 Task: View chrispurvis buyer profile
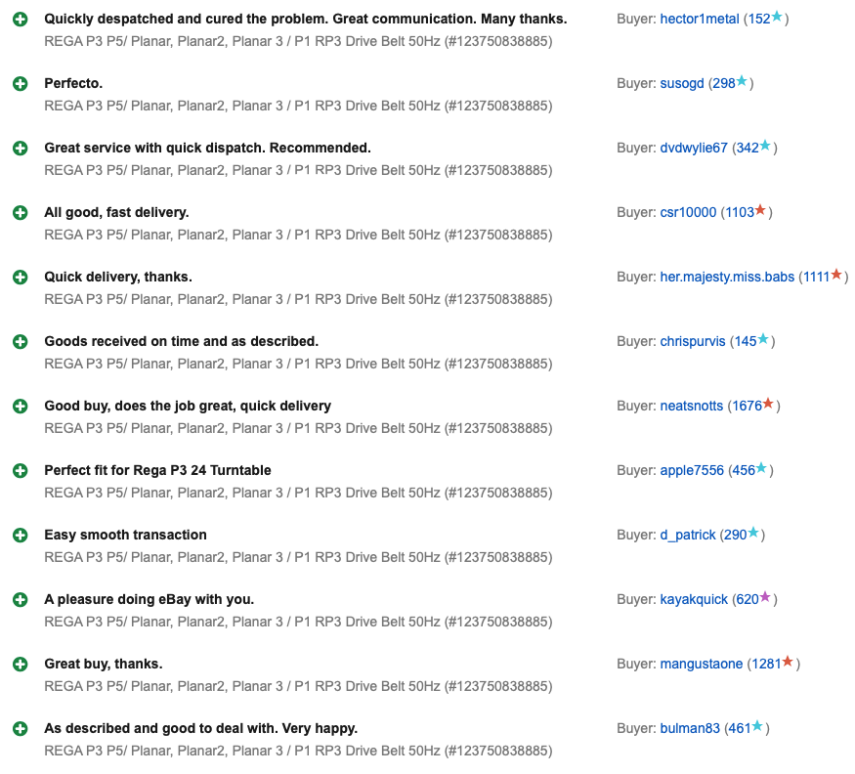tap(692, 341)
